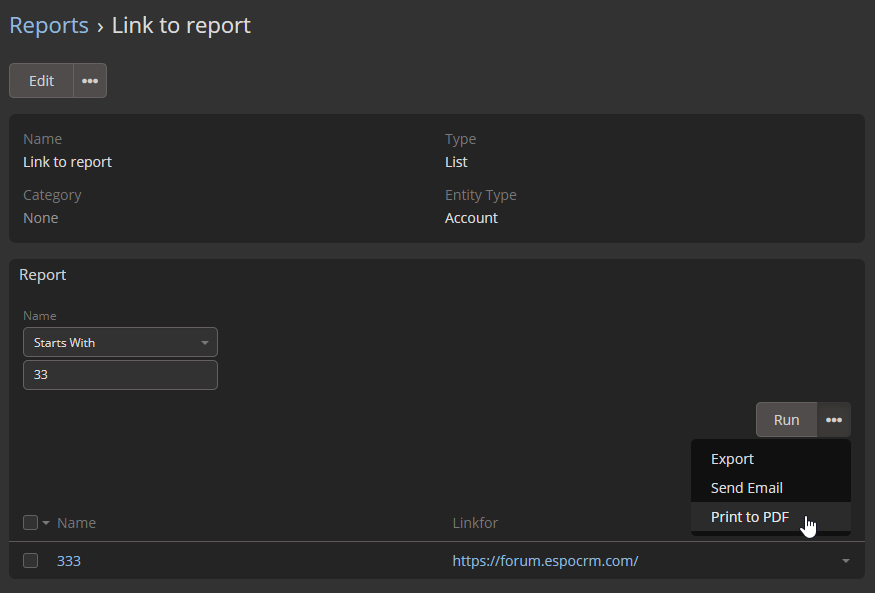This screenshot has height=593, width=875.
Task: Click the Edit button
Action: [x=41, y=81]
